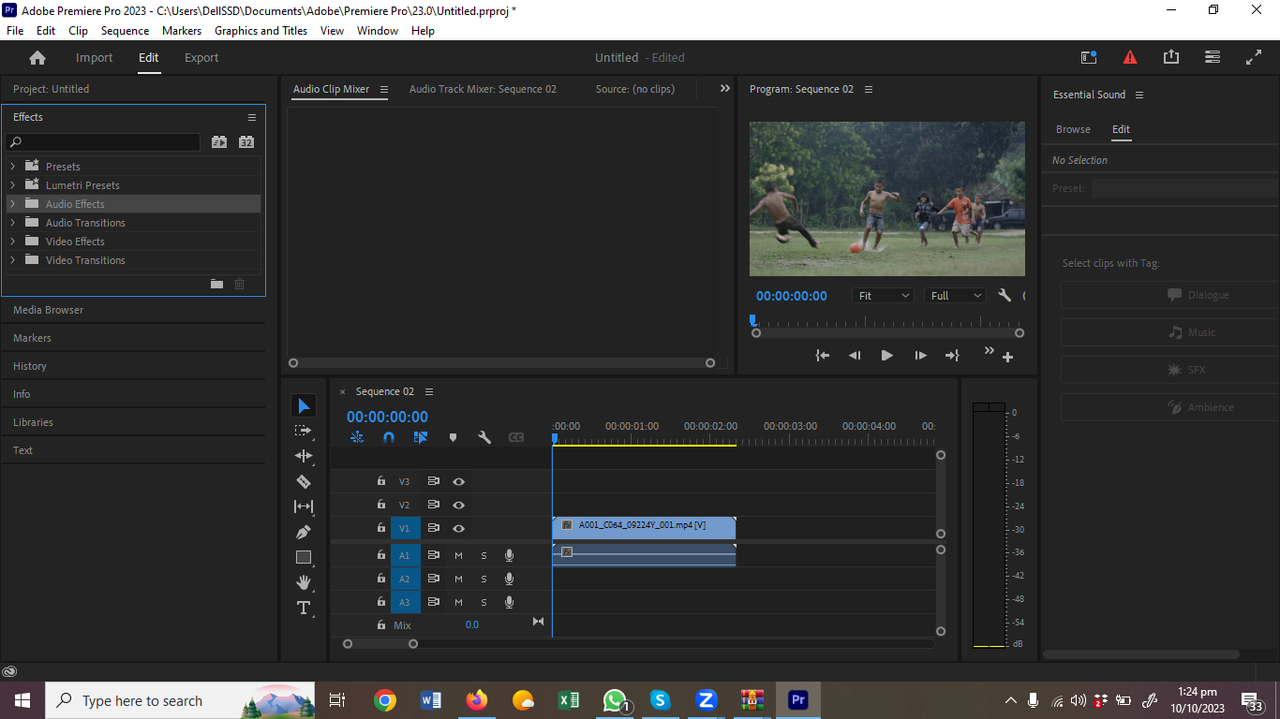Toggle sync lock on track A2
1280x719 pixels.
pos(433,579)
